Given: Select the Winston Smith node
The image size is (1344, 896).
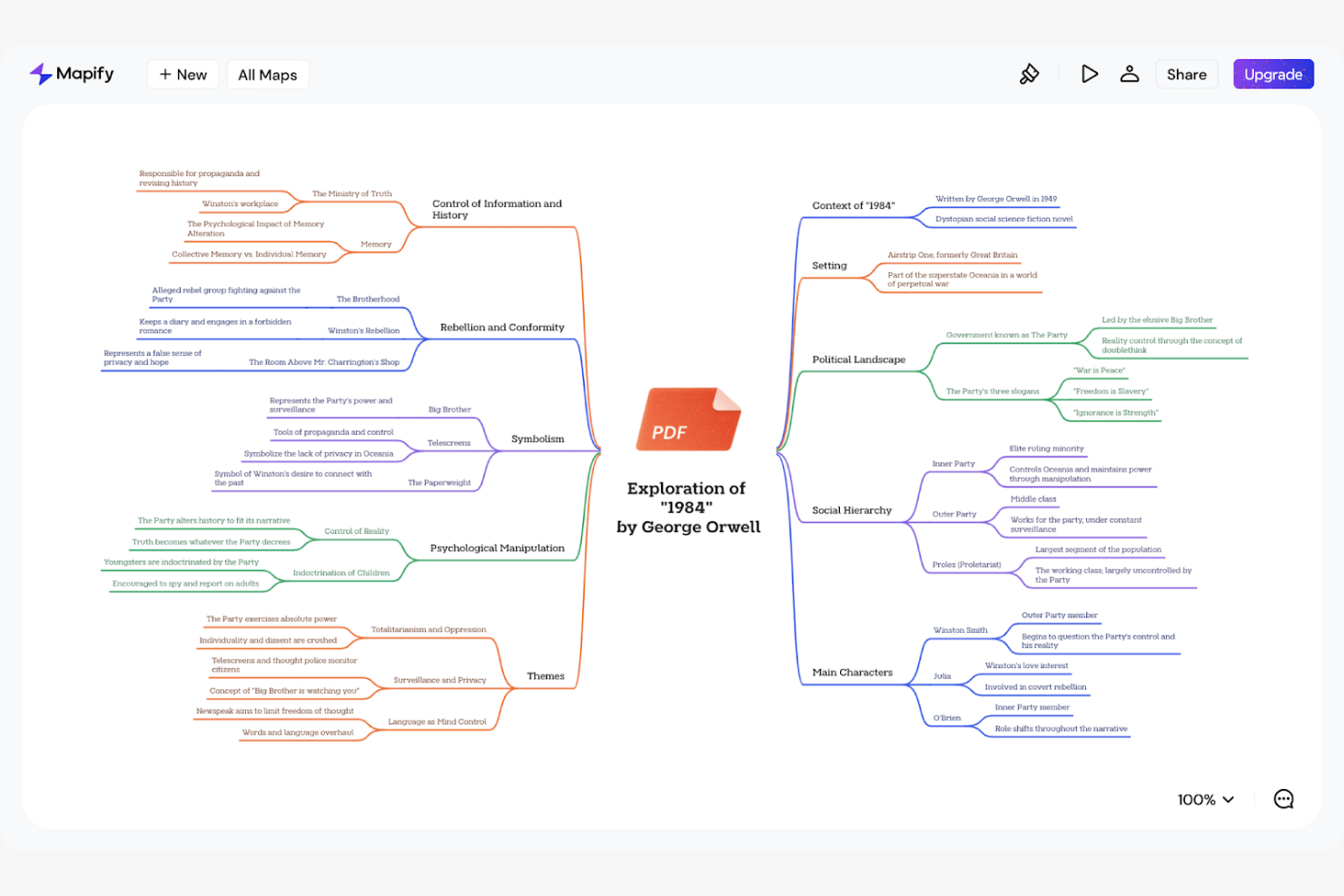Looking at the screenshot, I should (x=960, y=629).
